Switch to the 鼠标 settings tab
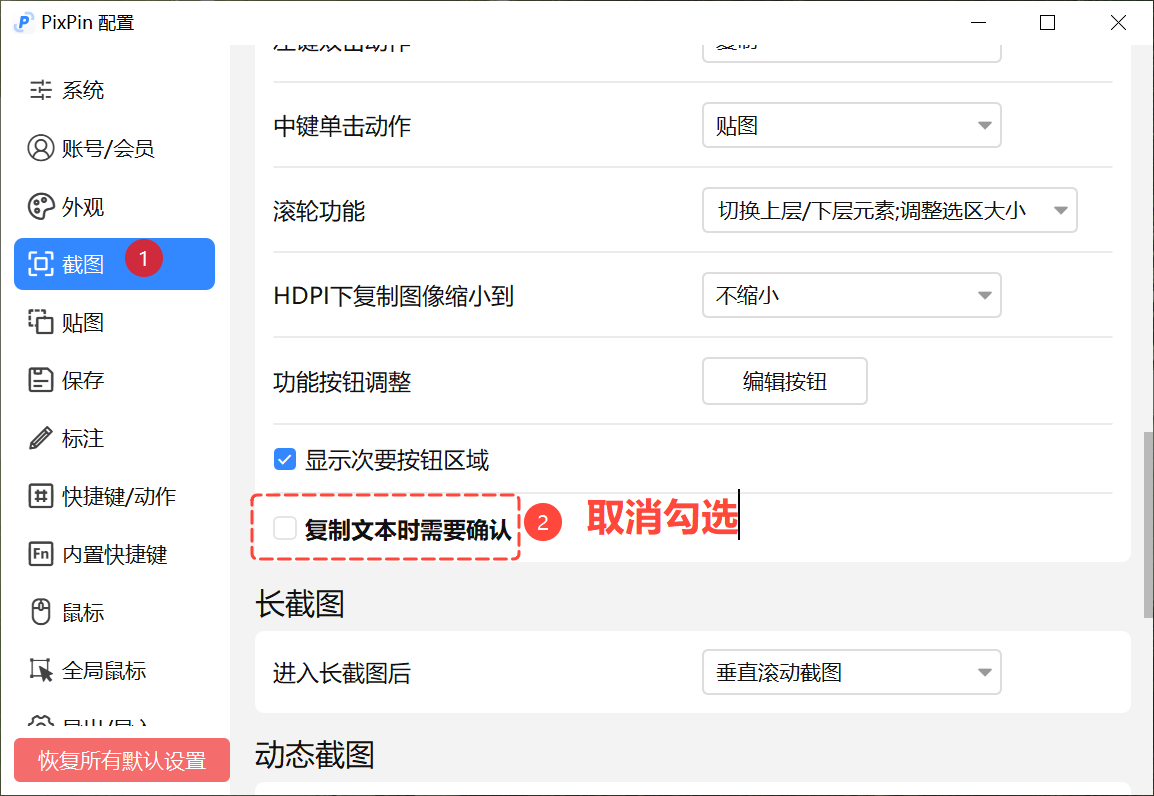This screenshot has width=1154, height=796. [x=82, y=612]
